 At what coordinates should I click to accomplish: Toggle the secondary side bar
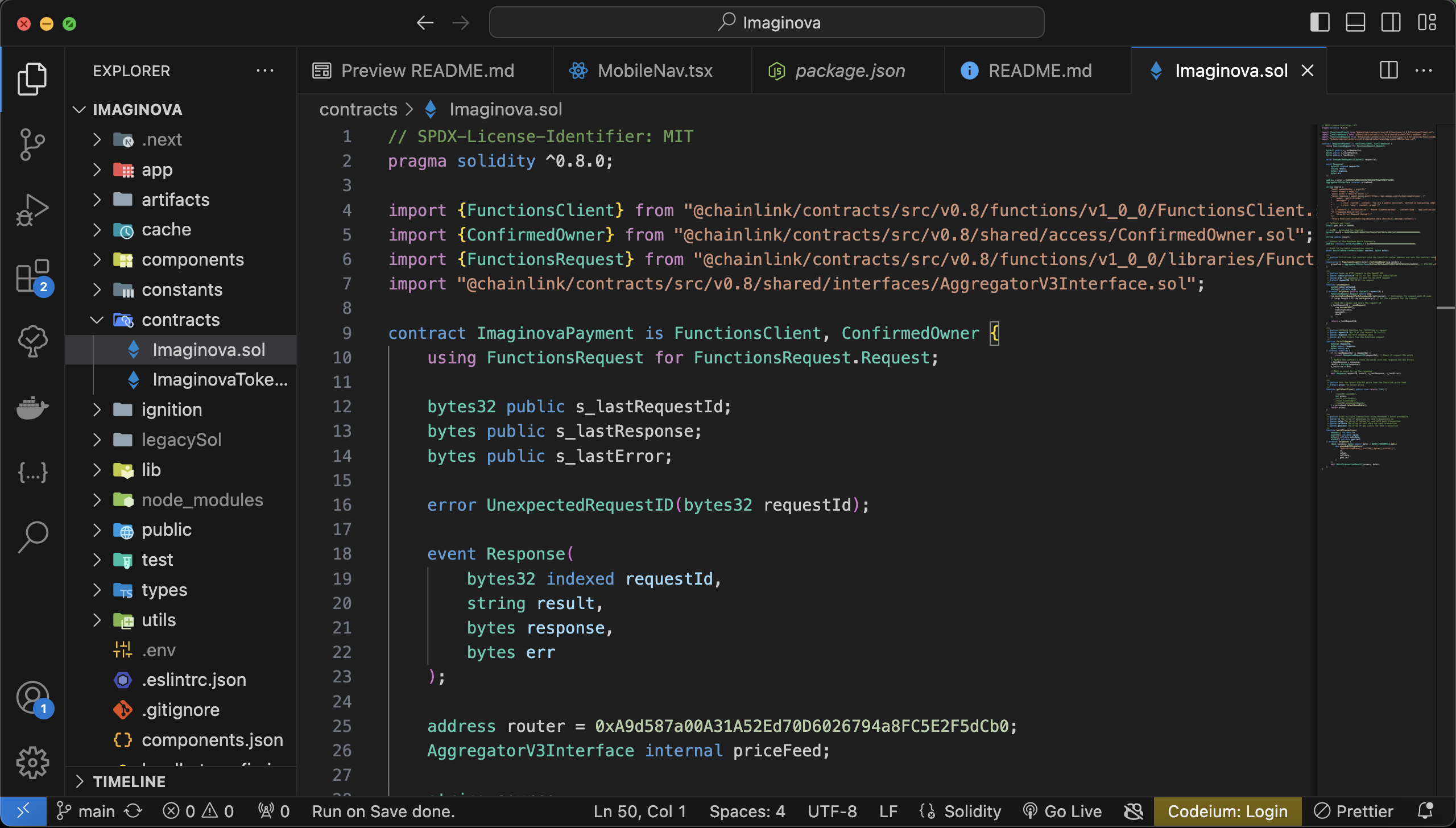[1391, 23]
